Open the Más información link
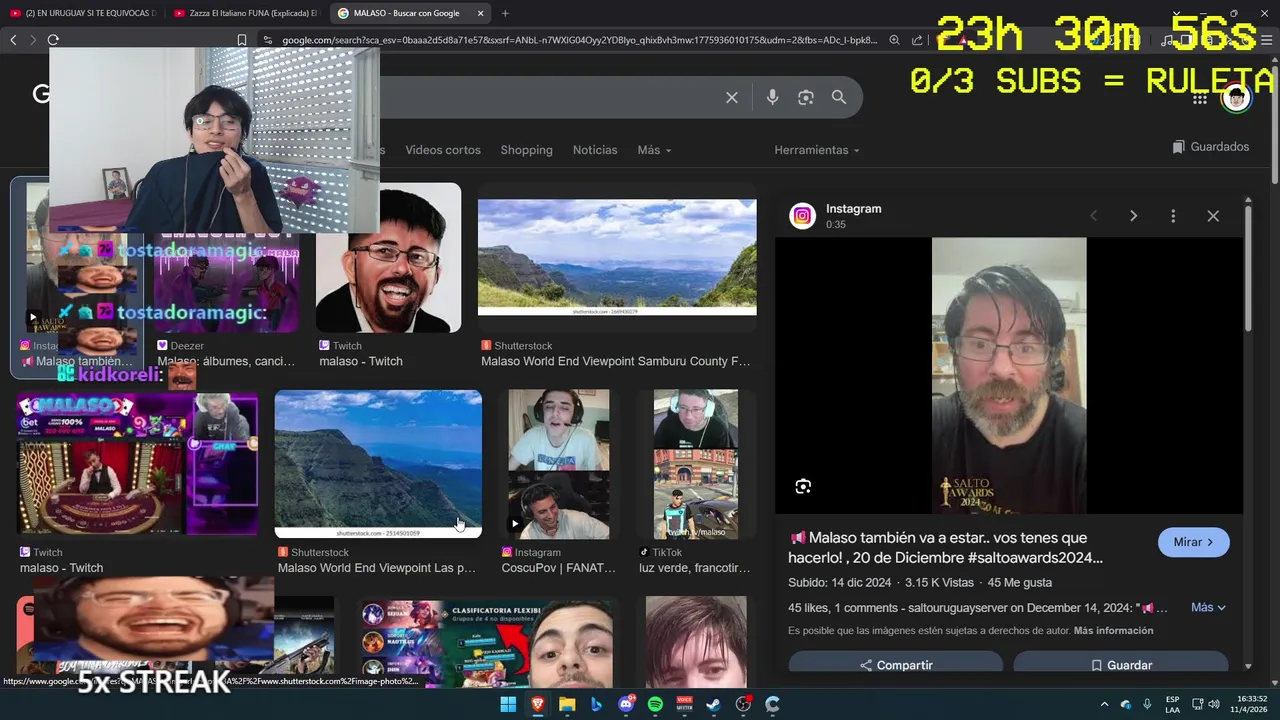Image resolution: width=1280 pixels, height=720 pixels. pyautogui.click(x=1113, y=631)
